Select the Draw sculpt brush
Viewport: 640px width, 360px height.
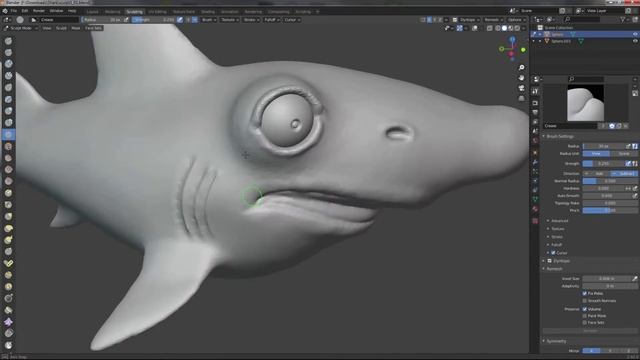tap(8, 41)
